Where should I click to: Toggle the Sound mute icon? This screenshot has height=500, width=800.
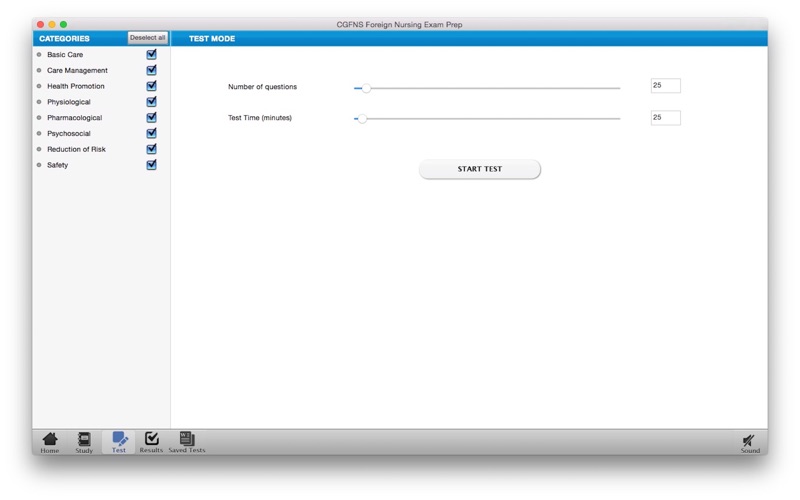750,444
